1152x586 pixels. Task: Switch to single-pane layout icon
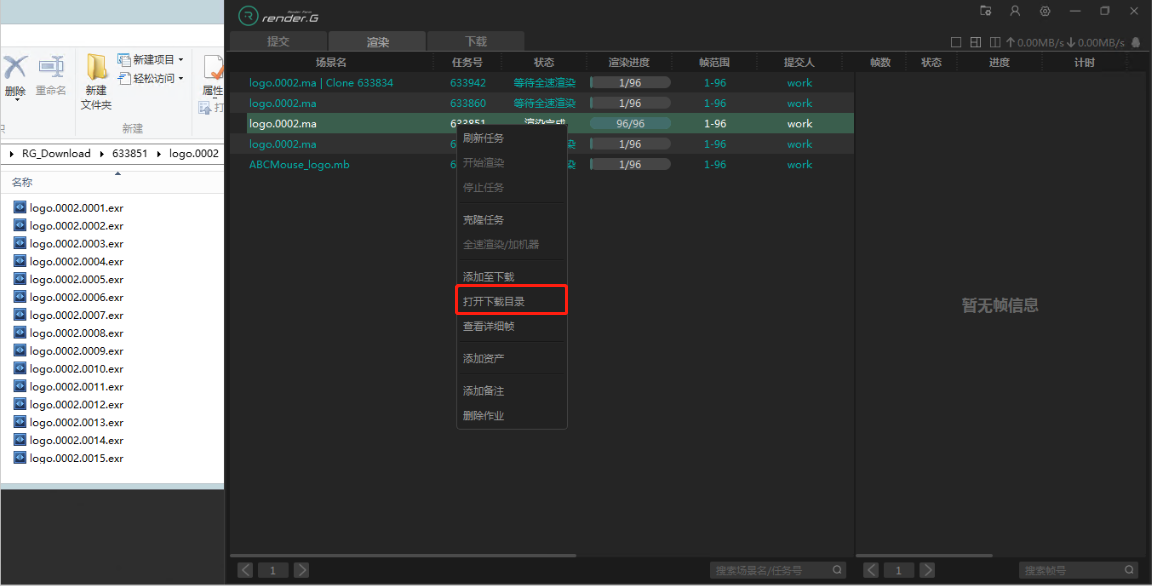point(956,42)
